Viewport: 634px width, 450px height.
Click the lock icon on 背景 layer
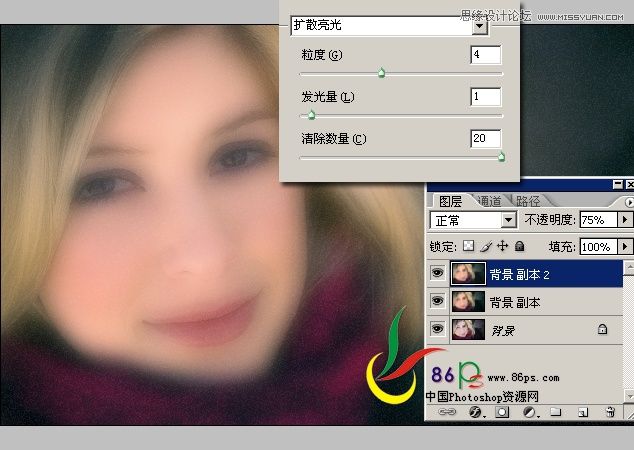pos(602,329)
